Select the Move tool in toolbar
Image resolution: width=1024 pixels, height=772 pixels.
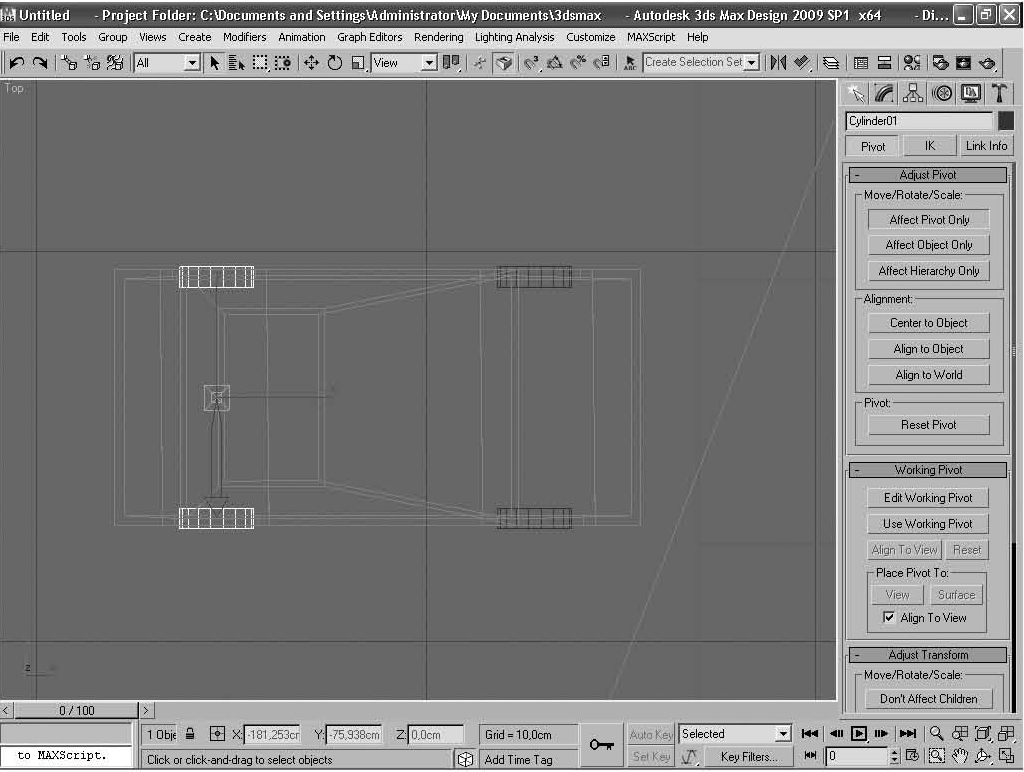[311, 62]
